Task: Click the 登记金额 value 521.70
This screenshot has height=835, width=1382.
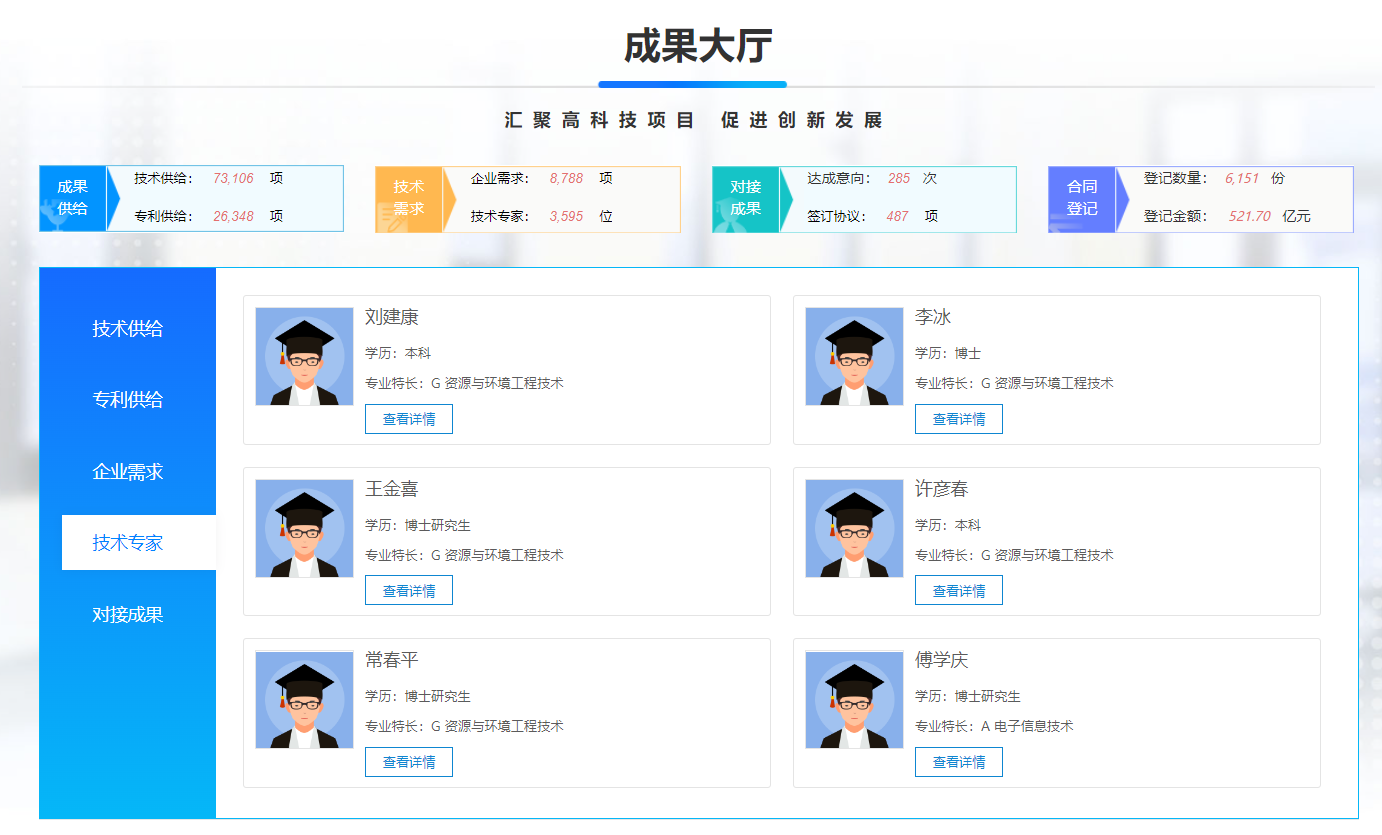Action: coord(1250,216)
